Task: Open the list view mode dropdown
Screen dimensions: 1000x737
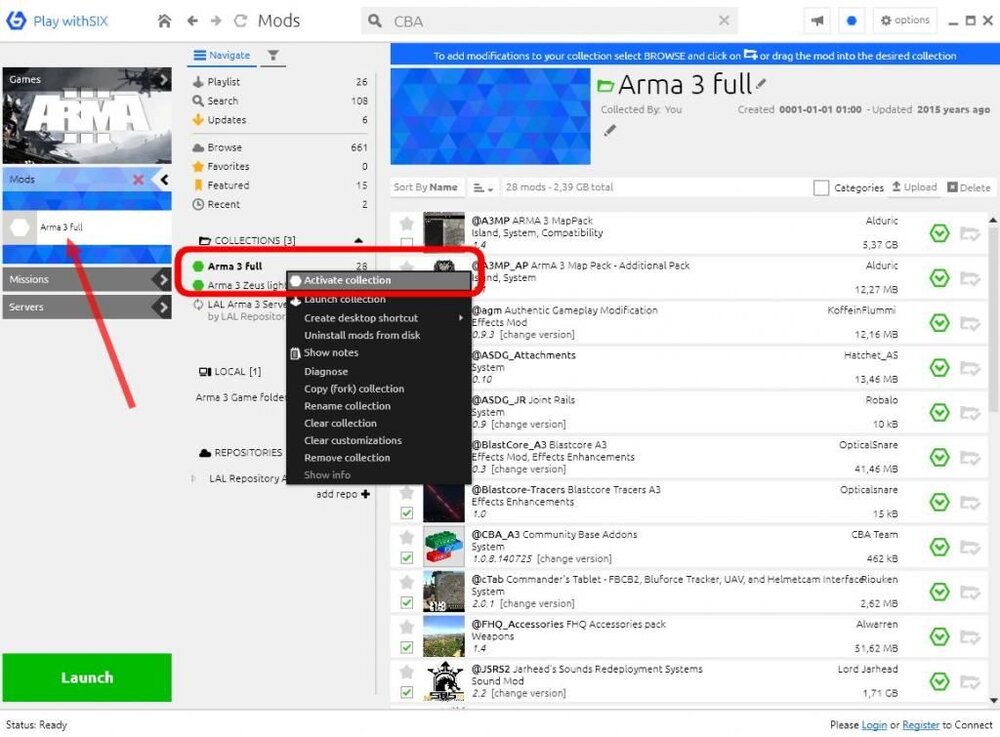Action: tap(483, 188)
